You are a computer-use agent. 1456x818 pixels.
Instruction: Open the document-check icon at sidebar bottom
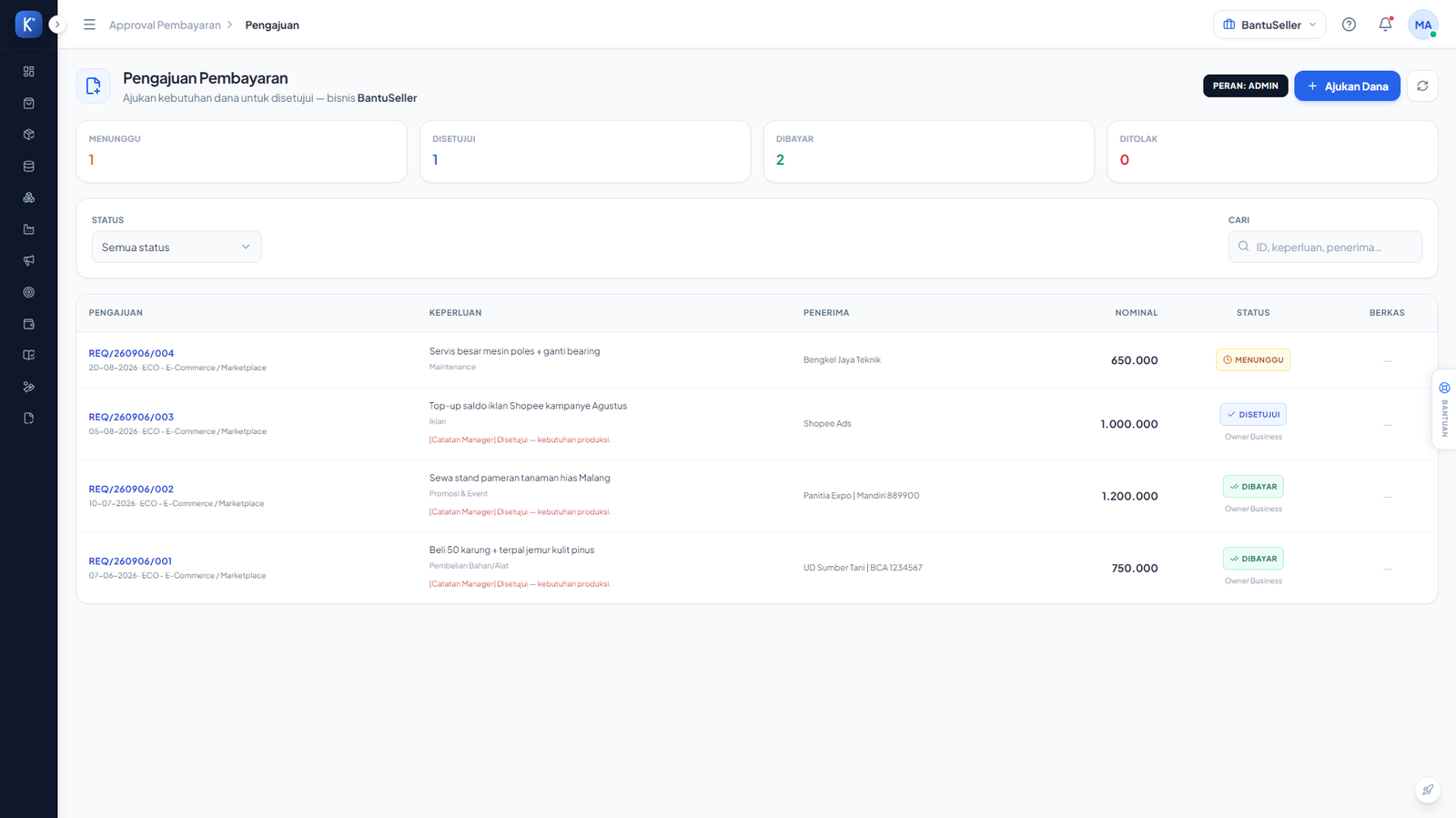pyautogui.click(x=29, y=419)
